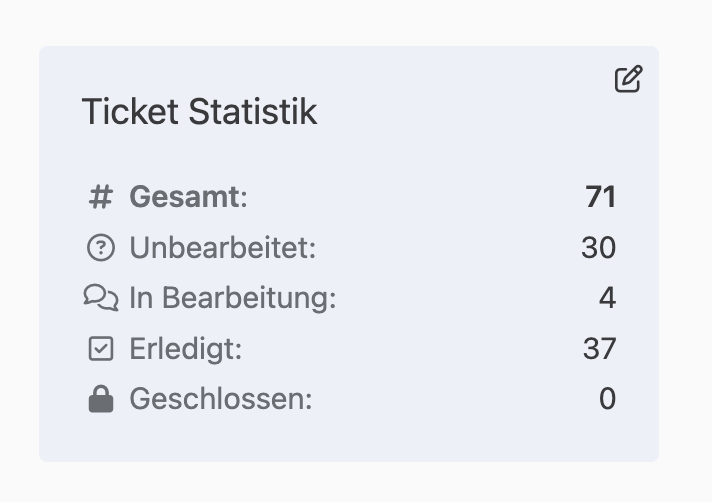
Task: Click the checkbox icon beside Erledigt
Action: [101, 349]
